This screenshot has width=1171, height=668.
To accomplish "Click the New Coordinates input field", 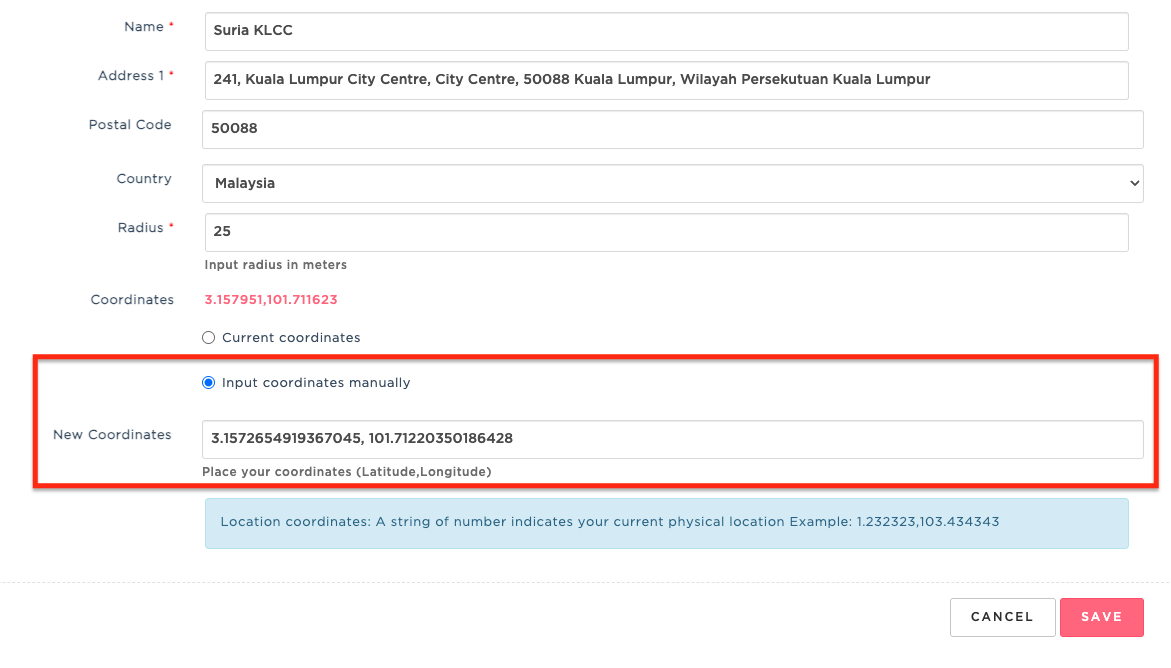I will click(672, 439).
